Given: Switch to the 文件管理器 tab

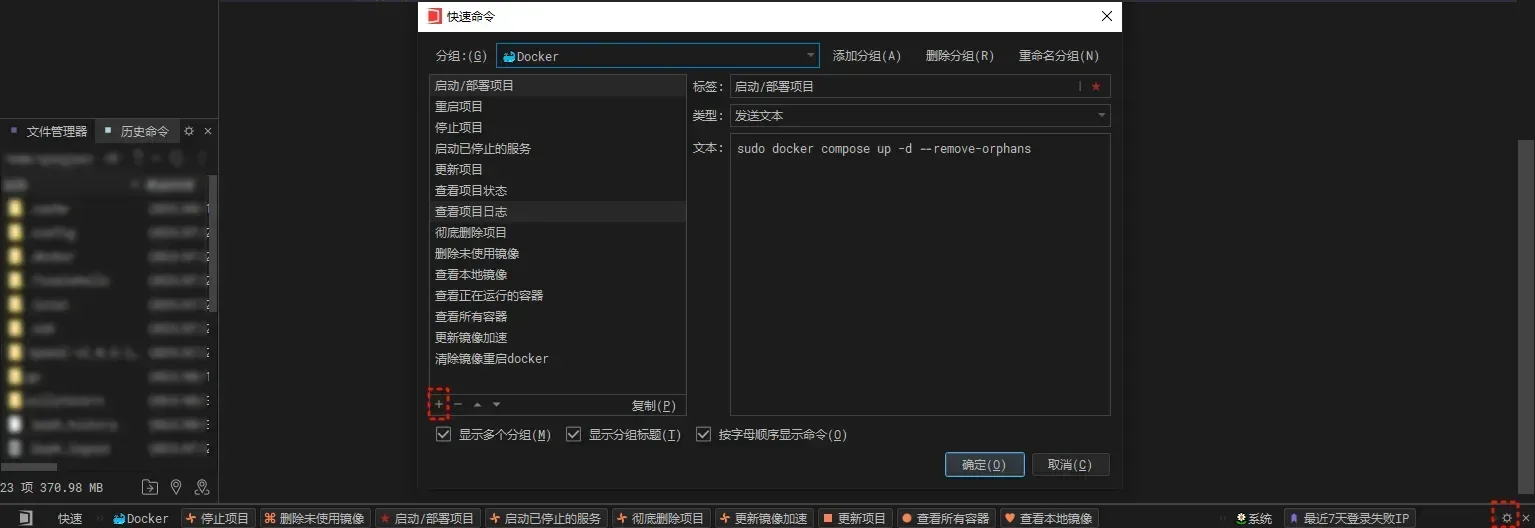Looking at the screenshot, I should click(56, 131).
